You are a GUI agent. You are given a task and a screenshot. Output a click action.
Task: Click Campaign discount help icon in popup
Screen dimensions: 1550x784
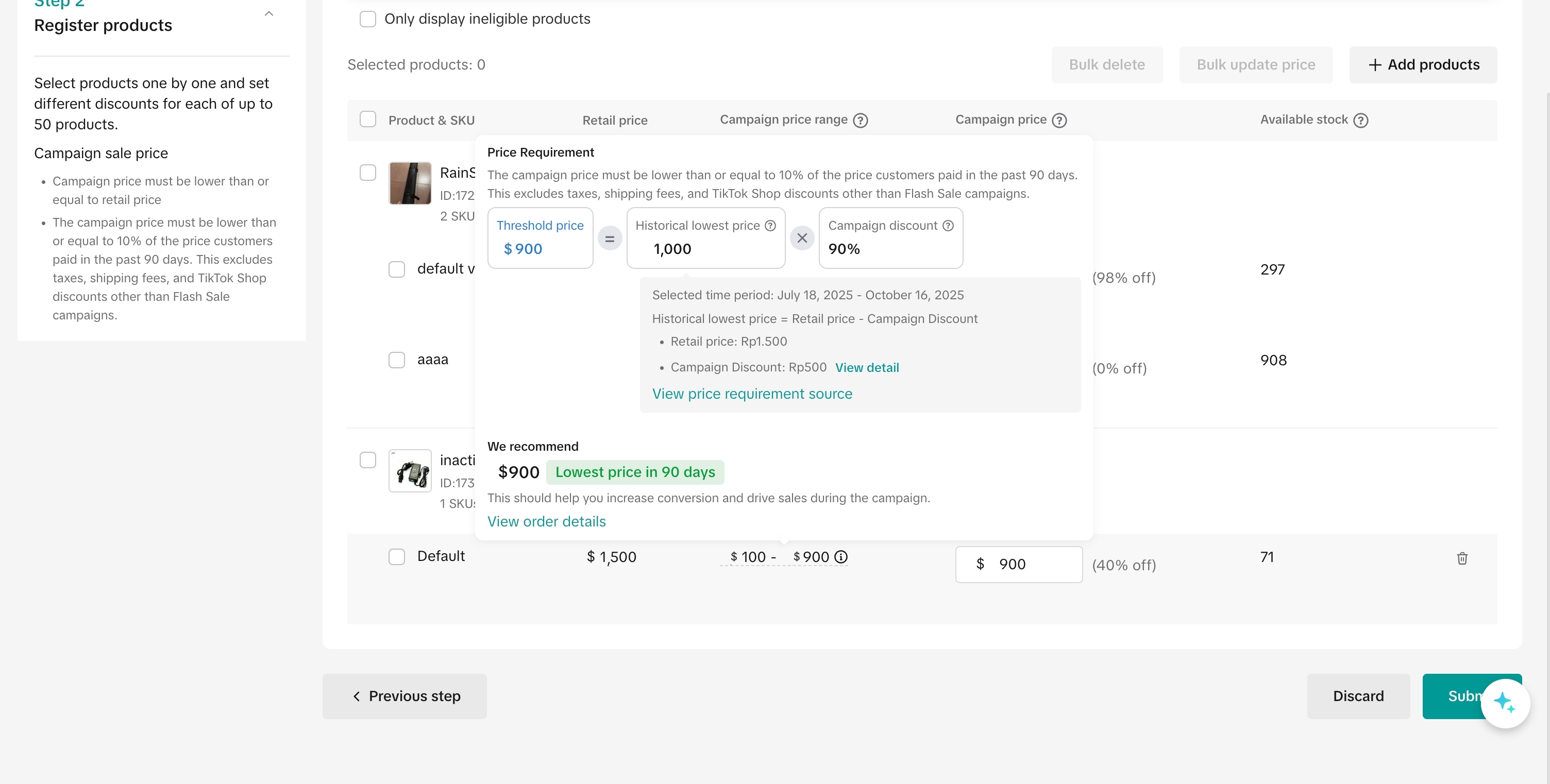point(948,226)
